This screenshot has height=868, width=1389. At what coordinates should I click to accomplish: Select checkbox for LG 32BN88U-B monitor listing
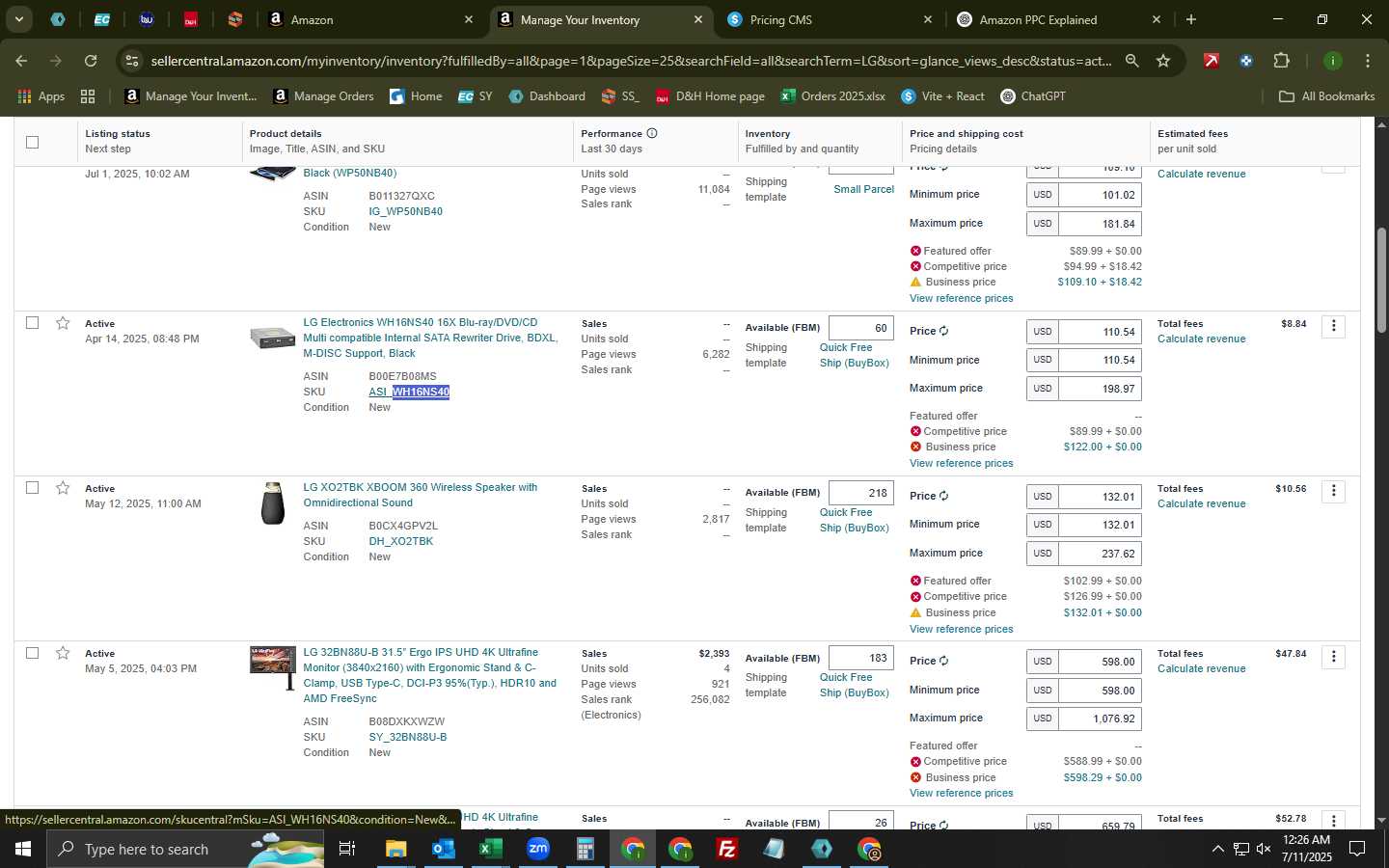point(32,653)
